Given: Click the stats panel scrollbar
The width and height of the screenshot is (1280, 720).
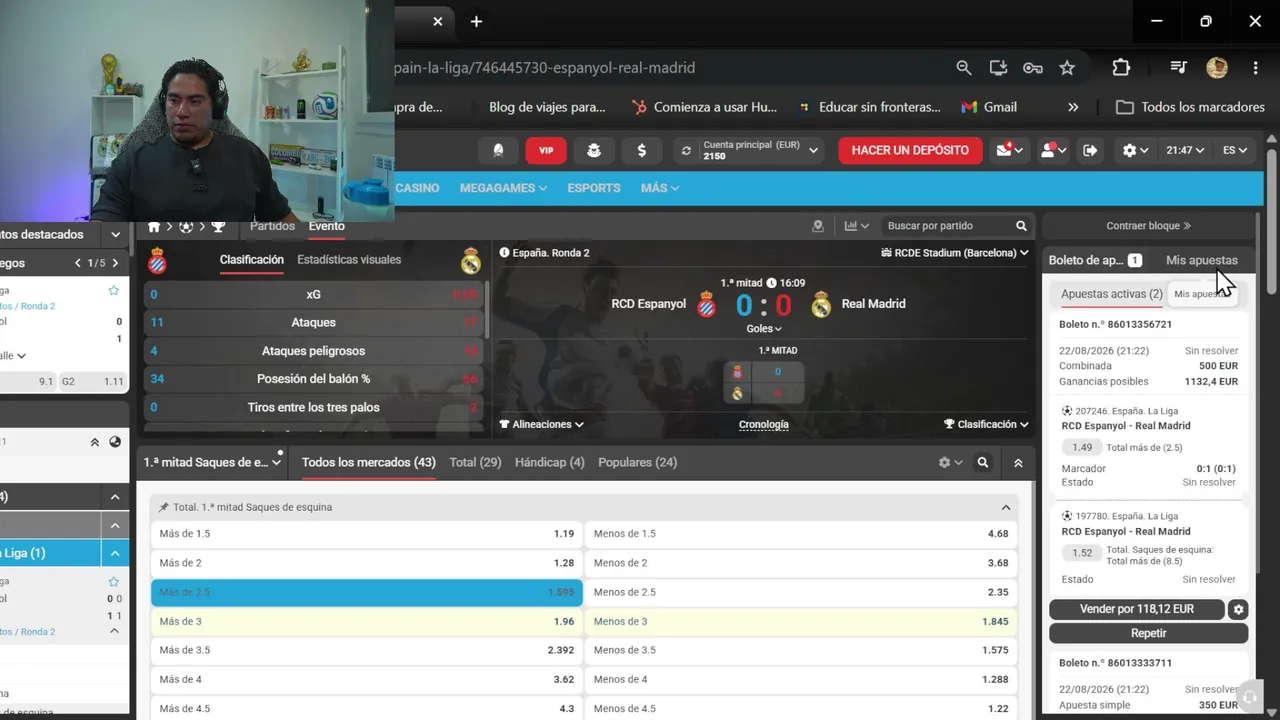Looking at the screenshot, I should click(487, 310).
